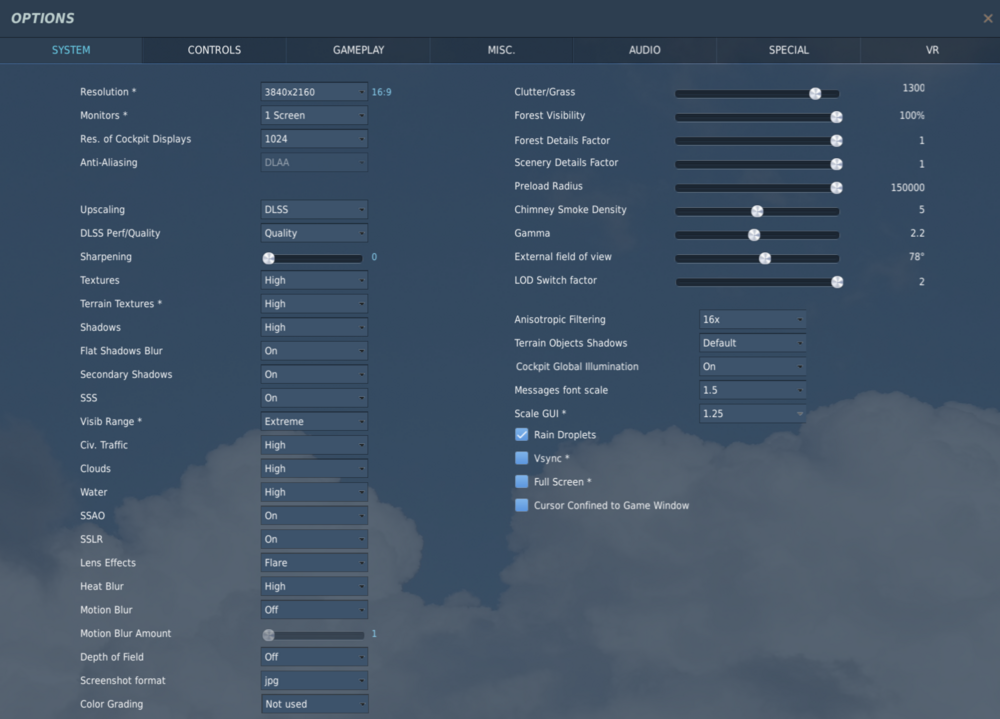The width and height of the screenshot is (1000, 719).
Task: Open the Color Grading dropdown
Action: 314,704
